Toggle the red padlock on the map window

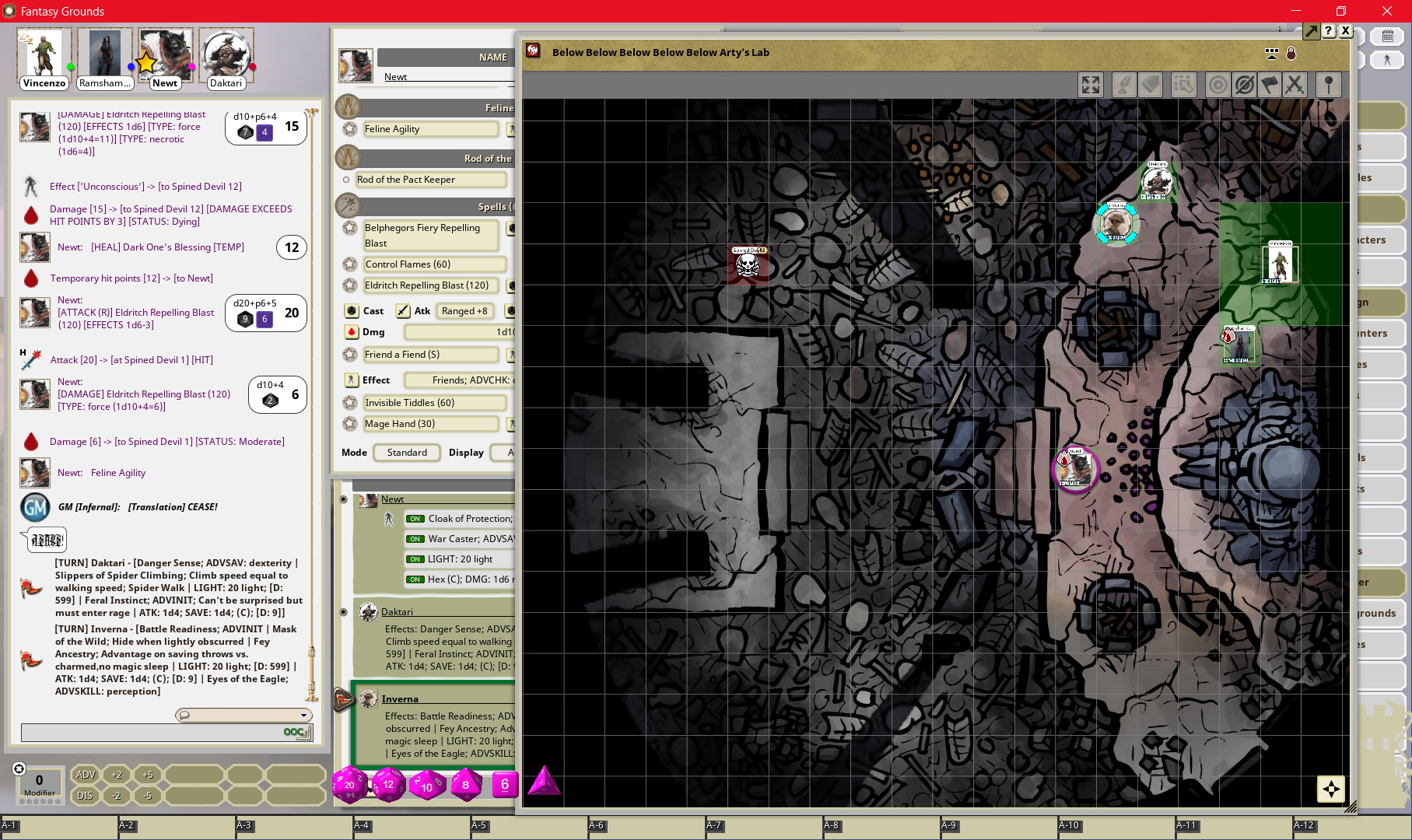1291,53
